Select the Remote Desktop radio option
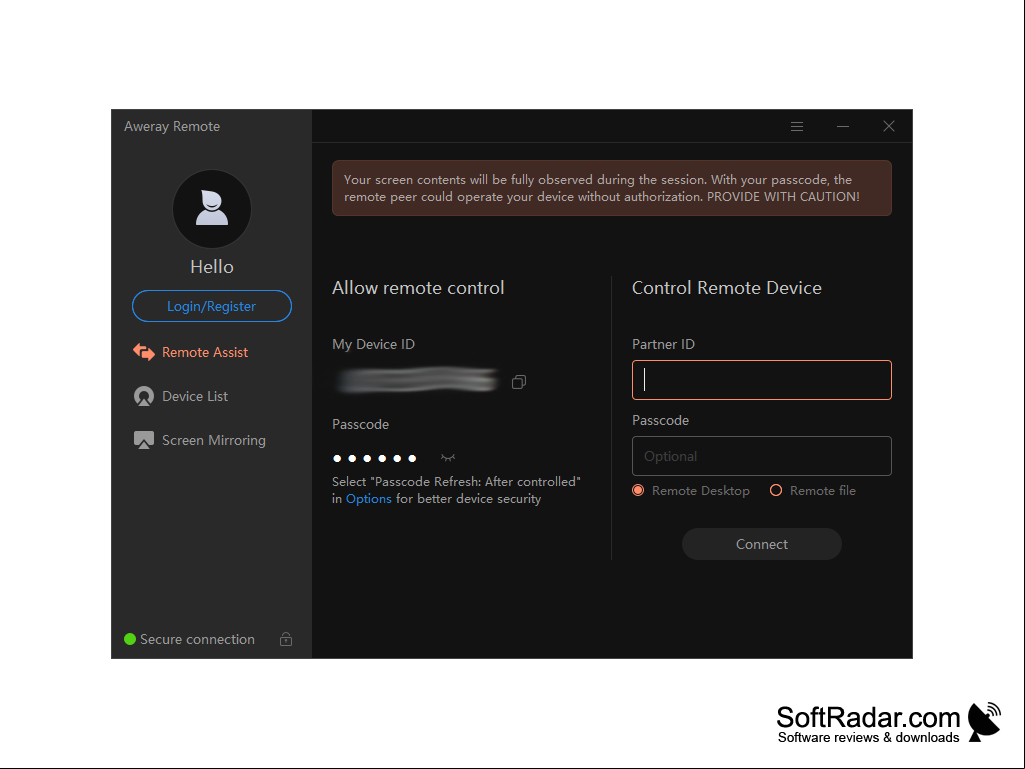Image resolution: width=1025 pixels, height=769 pixels. point(638,490)
